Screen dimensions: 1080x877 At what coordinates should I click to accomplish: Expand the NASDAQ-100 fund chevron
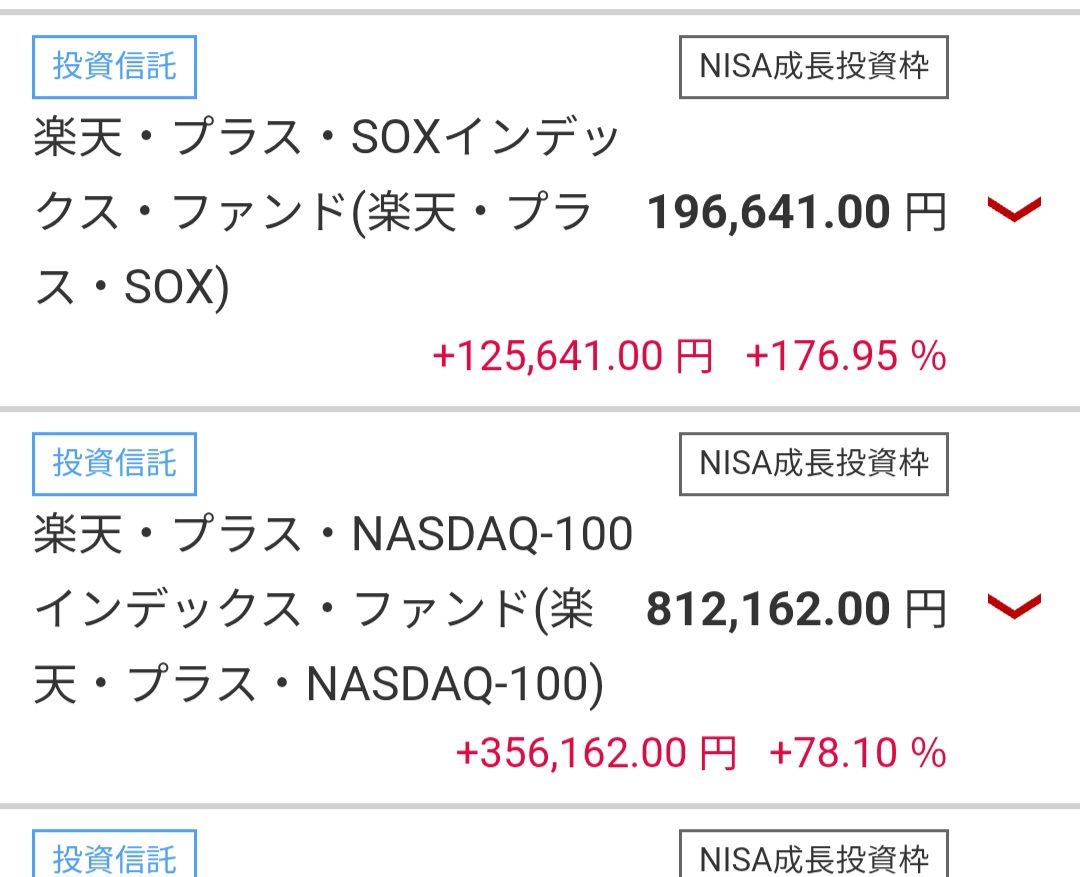pos(1014,606)
